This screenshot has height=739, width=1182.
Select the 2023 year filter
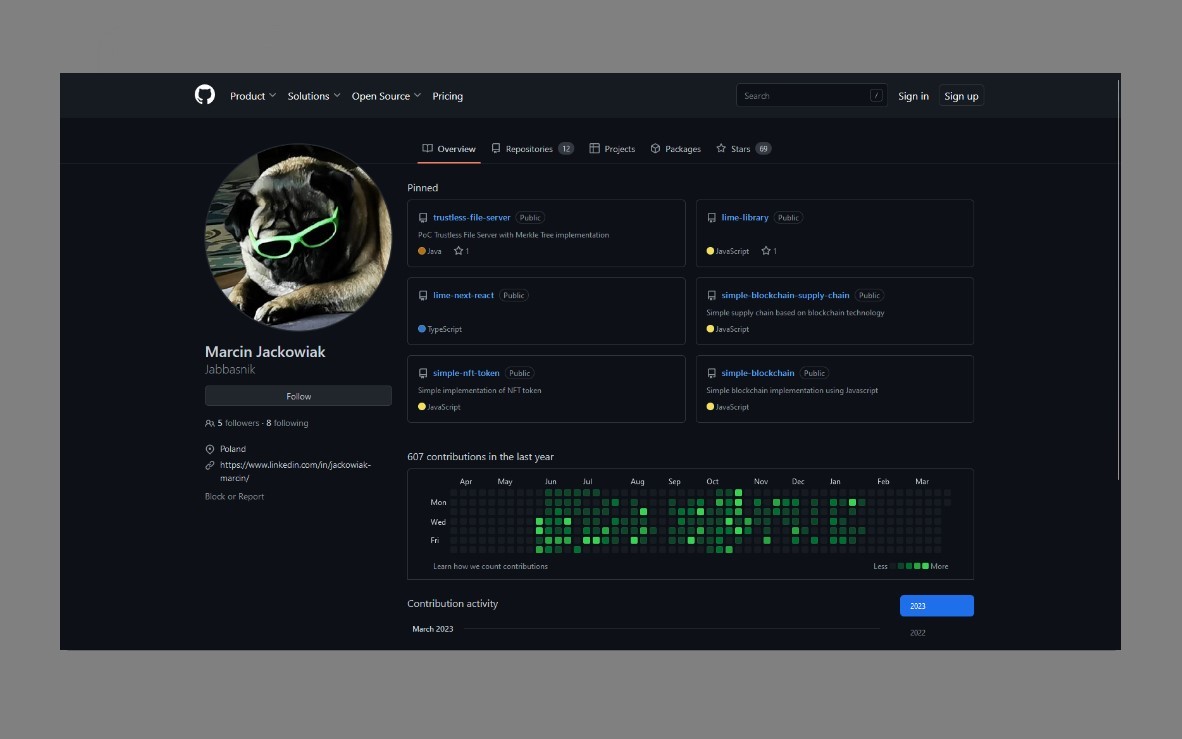[x=936, y=606]
